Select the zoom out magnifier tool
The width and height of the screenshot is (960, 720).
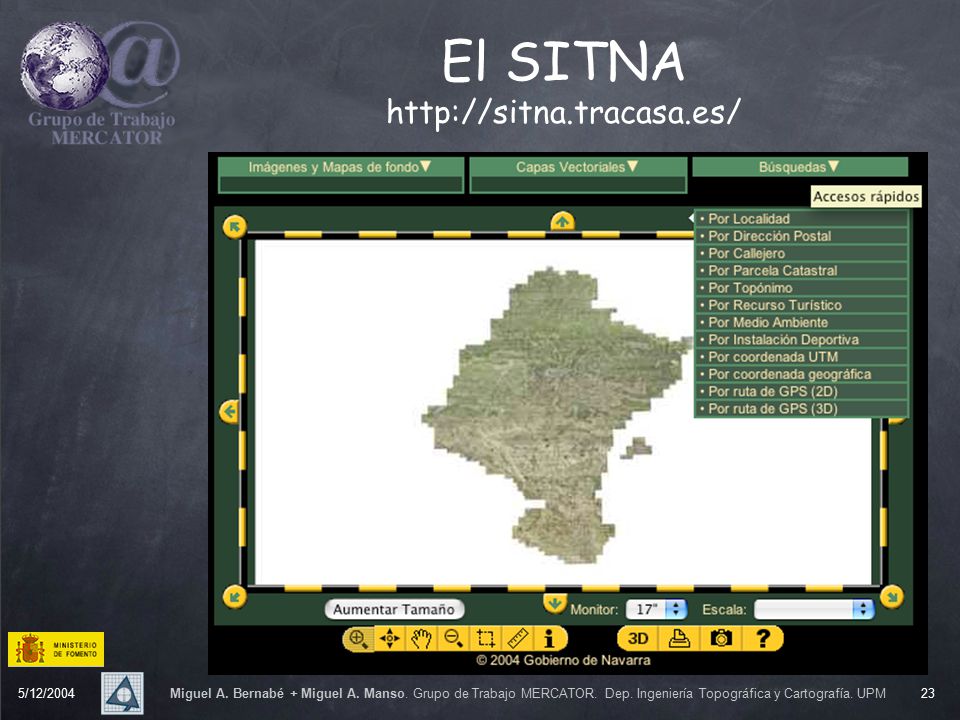point(454,639)
